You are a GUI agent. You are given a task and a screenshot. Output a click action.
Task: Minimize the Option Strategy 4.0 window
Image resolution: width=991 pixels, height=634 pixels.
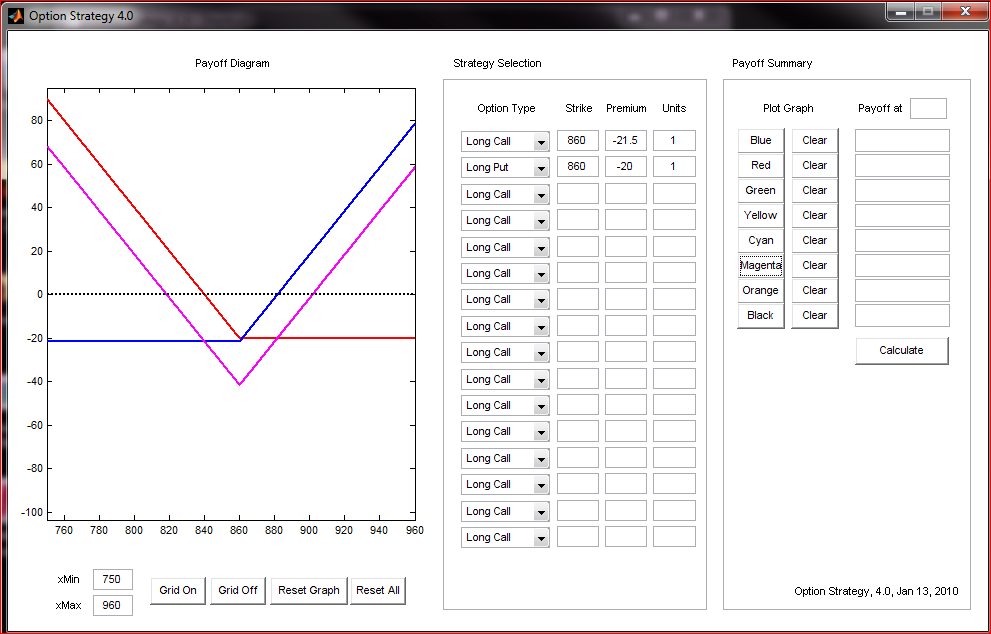click(901, 12)
